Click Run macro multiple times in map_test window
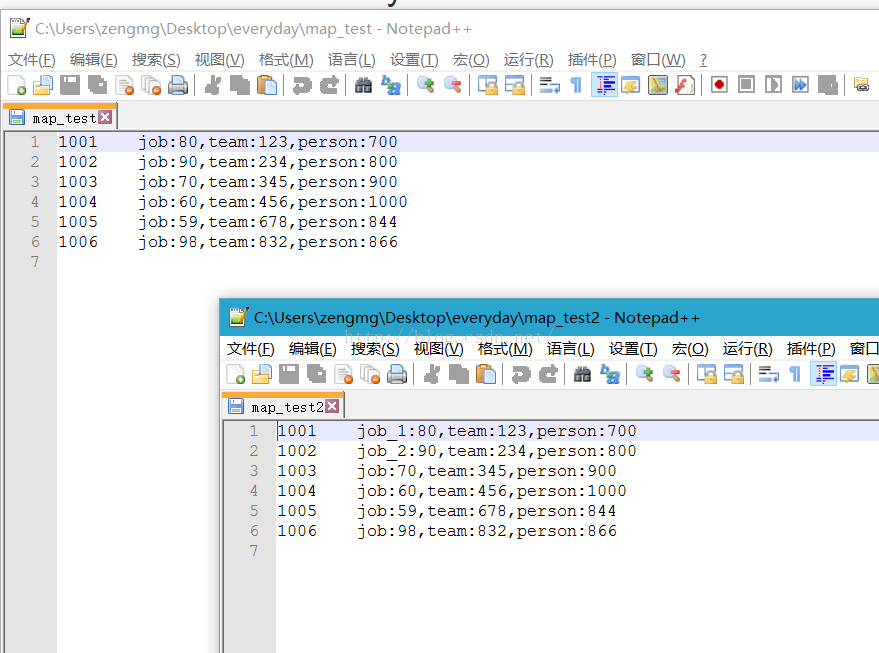Screen dimensions: 879x653 (801, 85)
